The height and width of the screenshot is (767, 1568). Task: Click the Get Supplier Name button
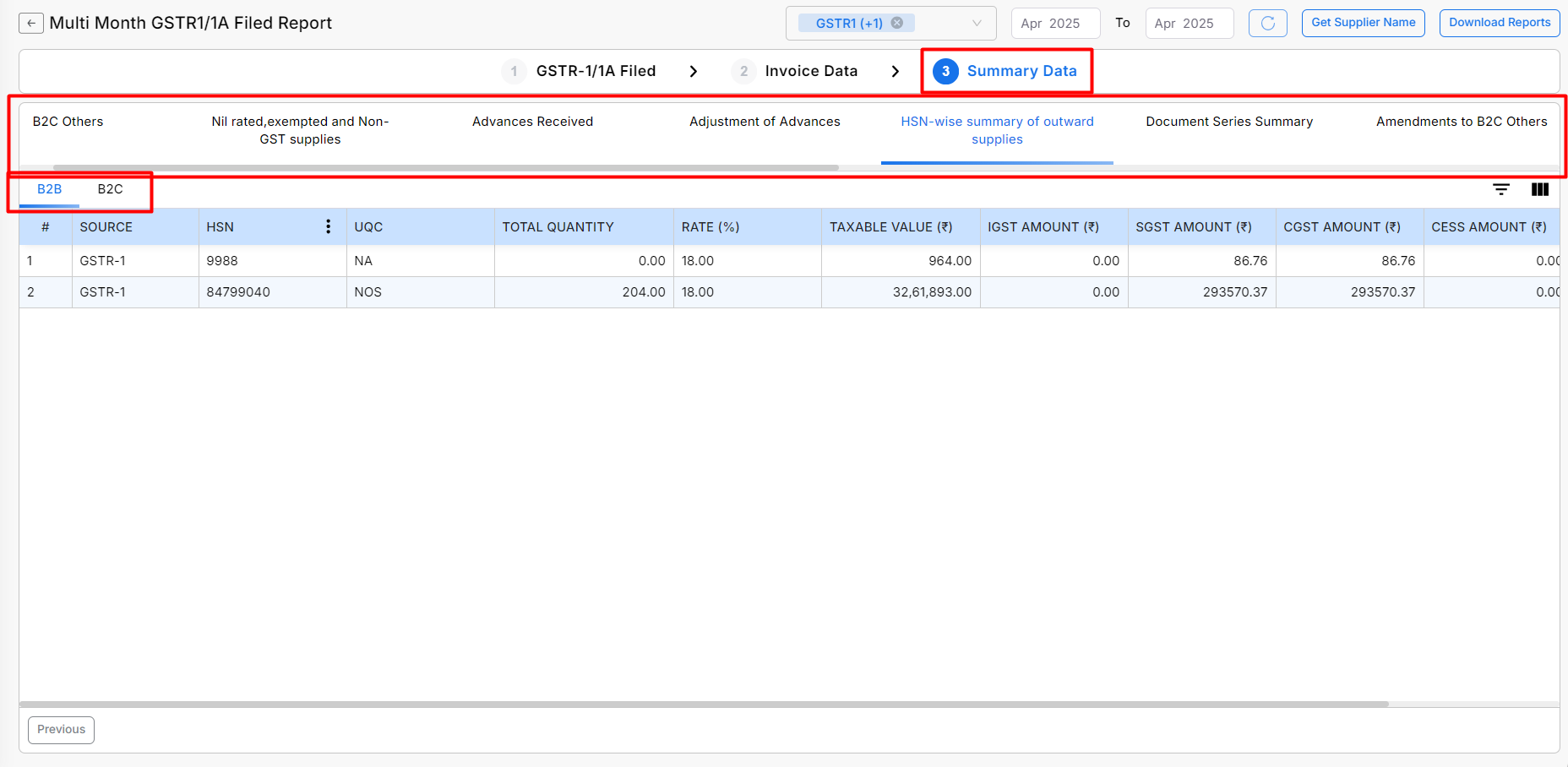click(x=1363, y=23)
